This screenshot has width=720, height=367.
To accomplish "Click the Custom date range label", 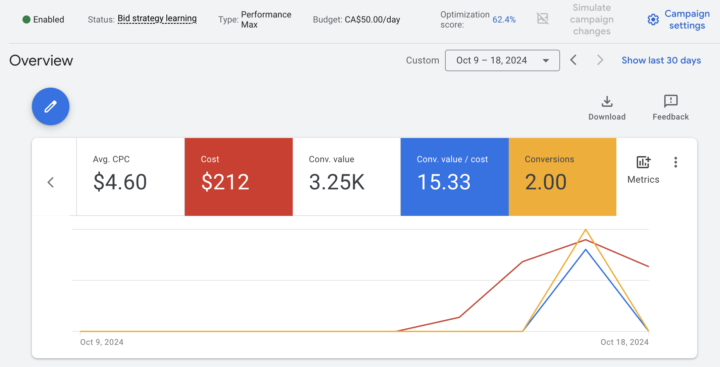I will click(422, 60).
